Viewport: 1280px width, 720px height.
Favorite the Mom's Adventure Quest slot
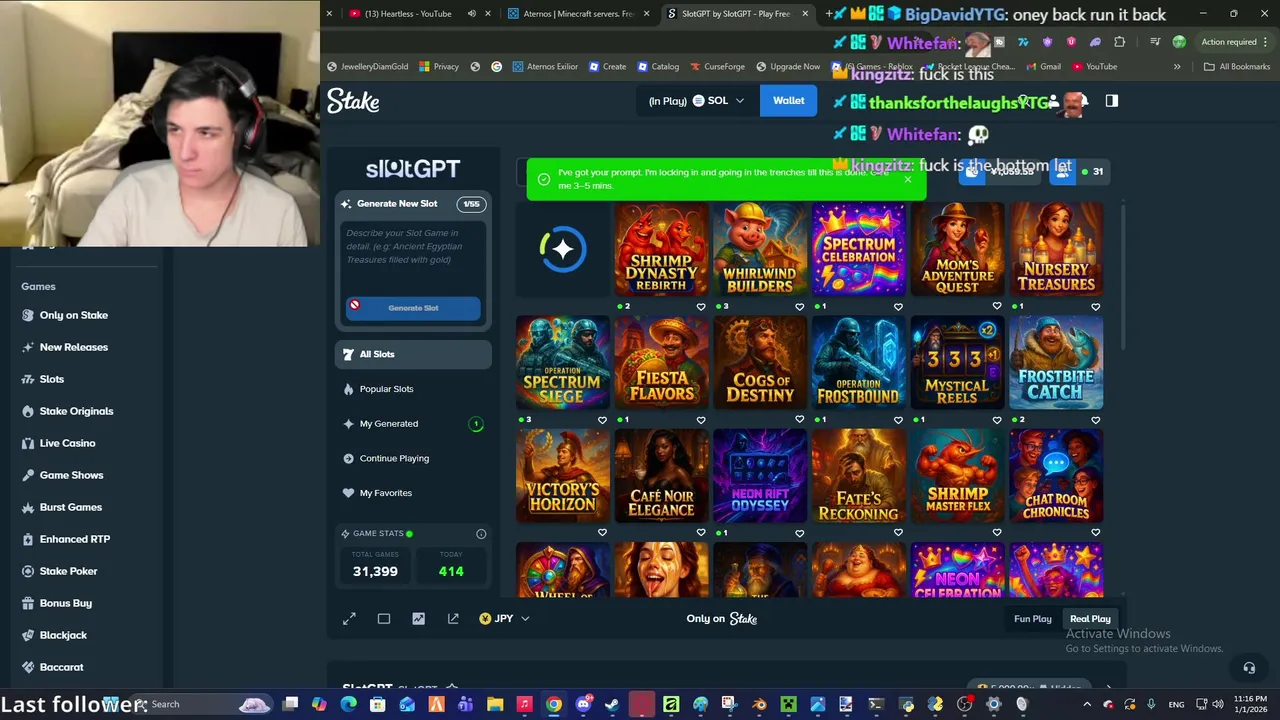coord(997,307)
